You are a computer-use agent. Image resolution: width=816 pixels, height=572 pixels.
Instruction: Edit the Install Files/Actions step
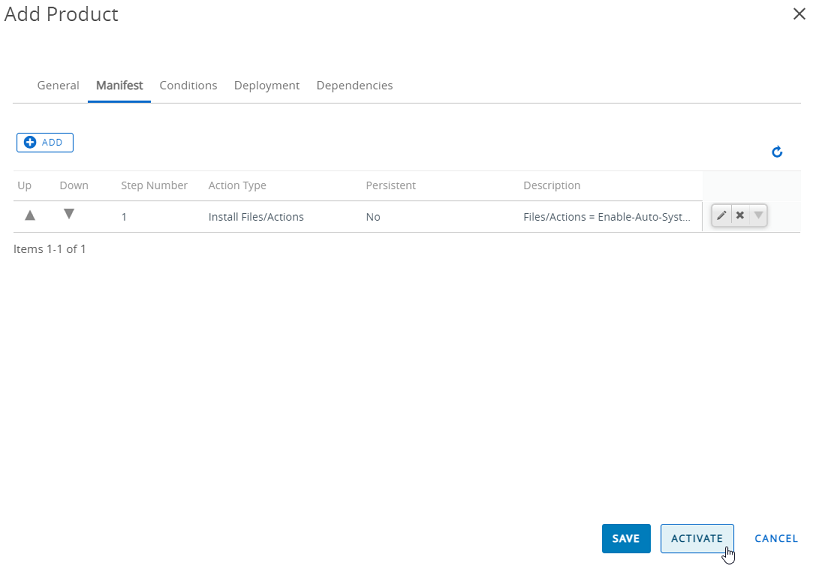[x=721, y=215]
